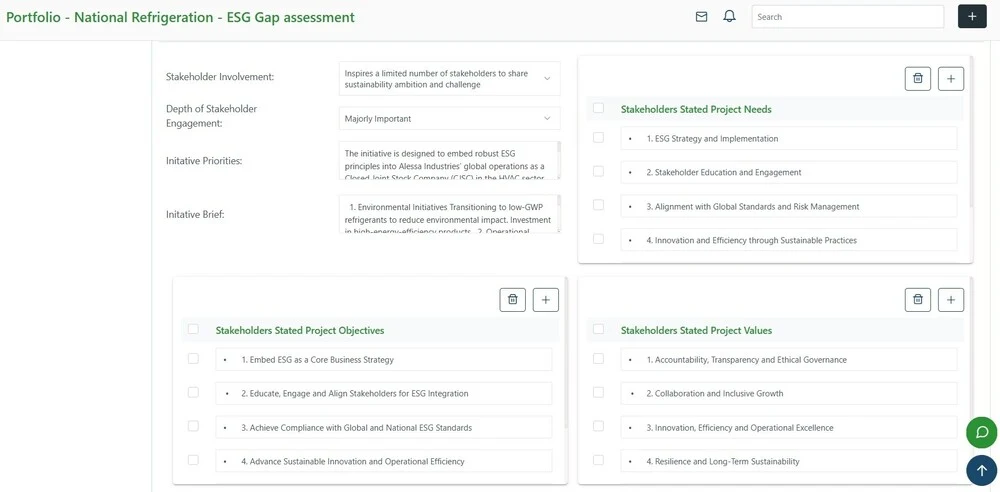Image resolution: width=1000 pixels, height=492 pixels.
Task: Open Depth of Stakeholder Engagement dropdown
Action: click(x=449, y=119)
